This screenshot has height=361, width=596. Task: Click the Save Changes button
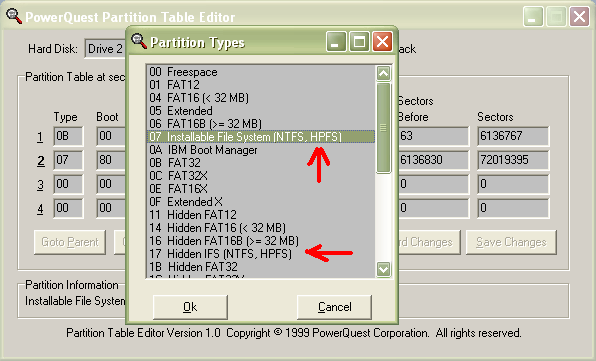pos(511,242)
